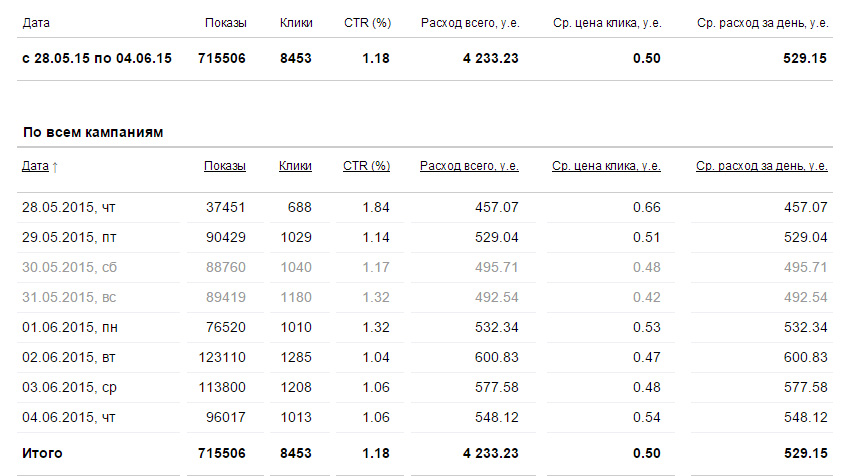This screenshot has height=476, width=843.
Task: Sort by Ср. цена клика link
Action: 606,166
